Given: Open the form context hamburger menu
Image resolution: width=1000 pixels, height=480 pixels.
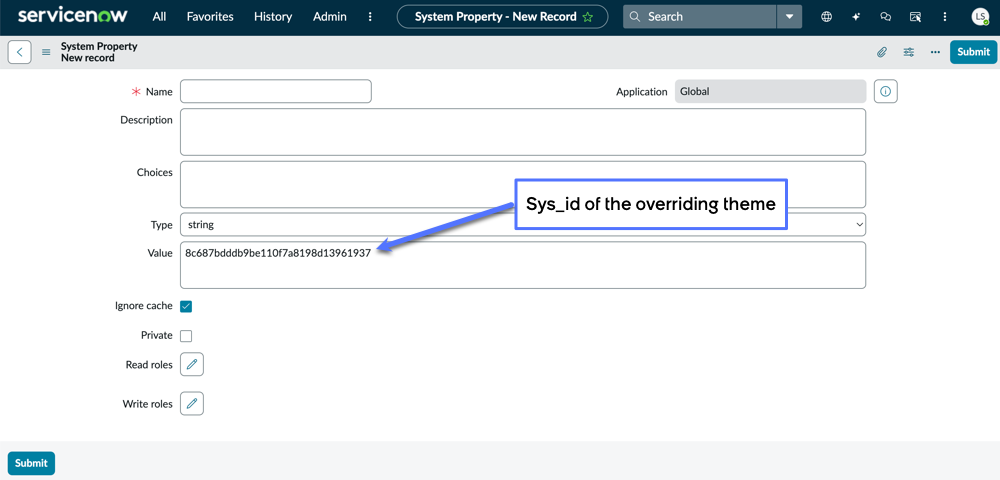Looking at the screenshot, I should tap(46, 52).
